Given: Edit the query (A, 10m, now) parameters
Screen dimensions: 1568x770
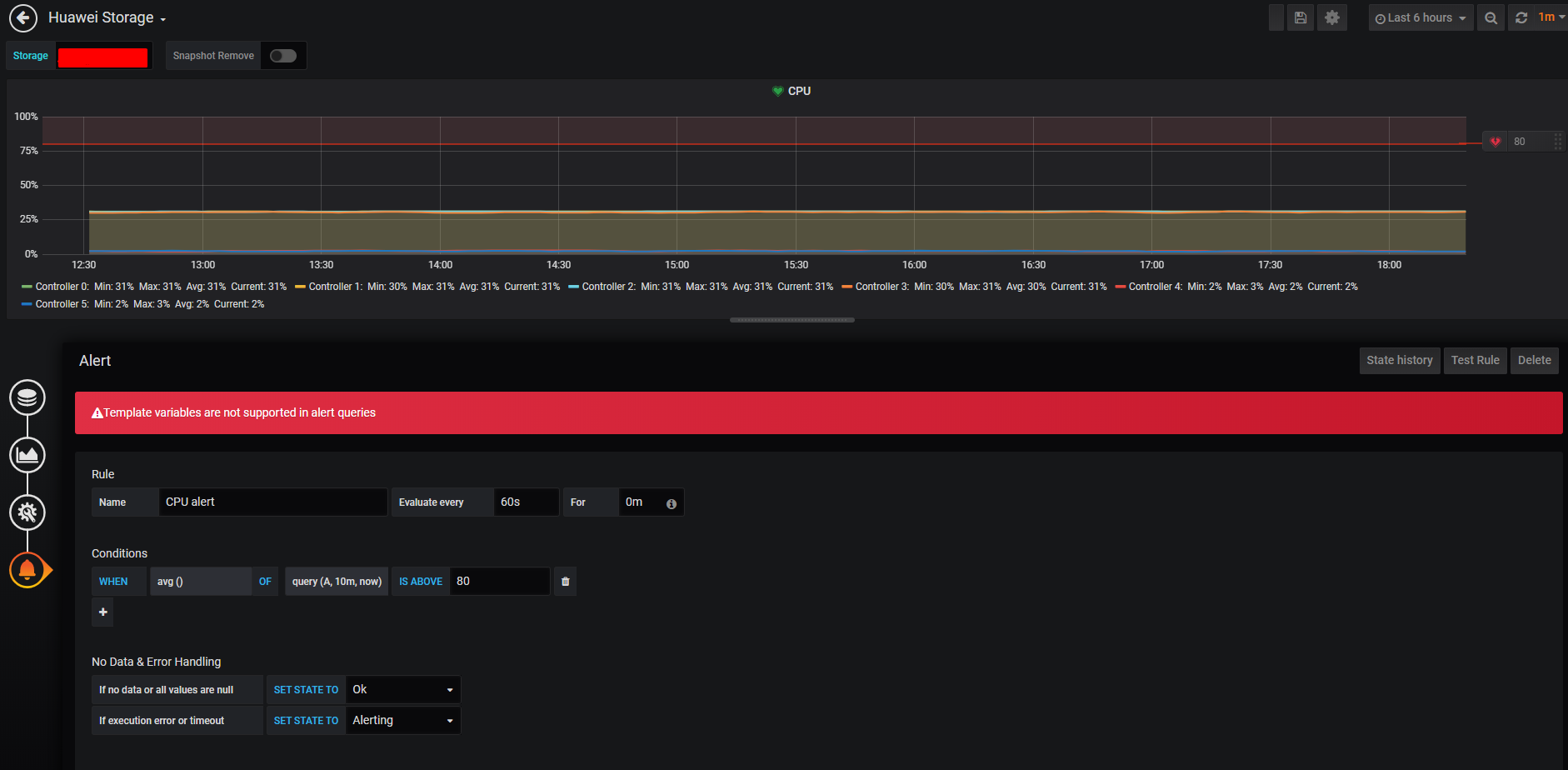Looking at the screenshot, I should click(x=337, y=582).
